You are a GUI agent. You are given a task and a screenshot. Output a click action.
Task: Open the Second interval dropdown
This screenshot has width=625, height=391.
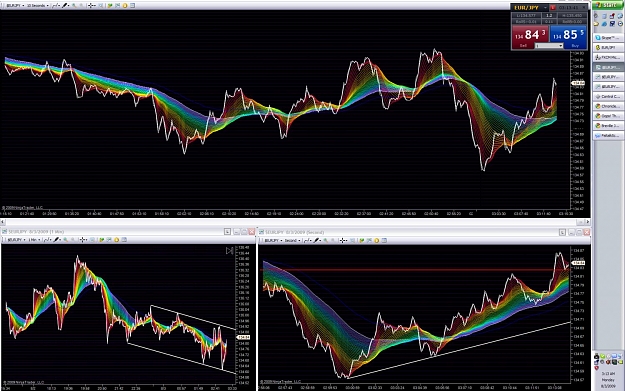(x=292, y=240)
